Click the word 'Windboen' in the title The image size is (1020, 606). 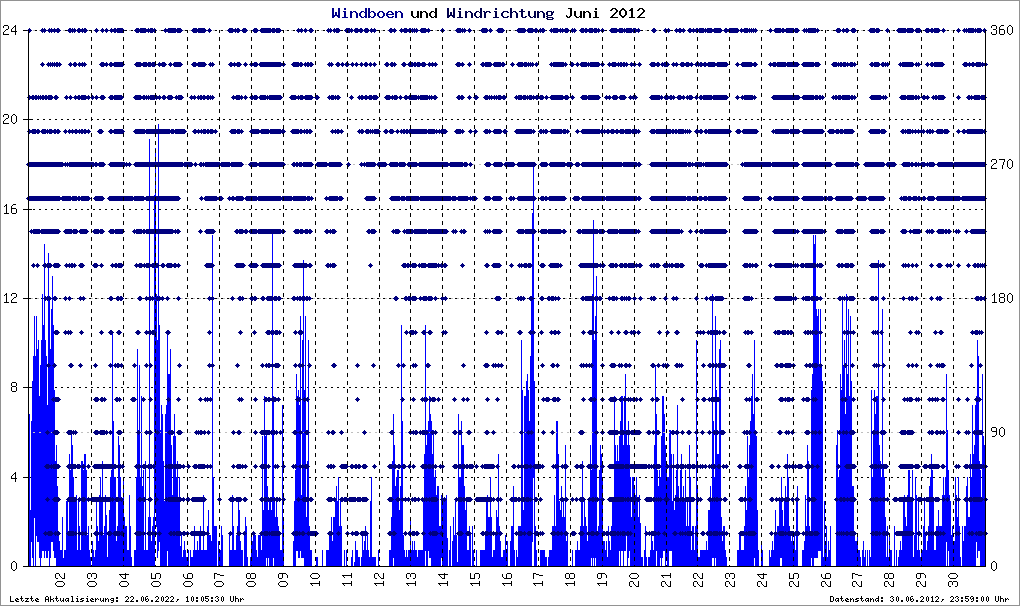tap(367, 13)
